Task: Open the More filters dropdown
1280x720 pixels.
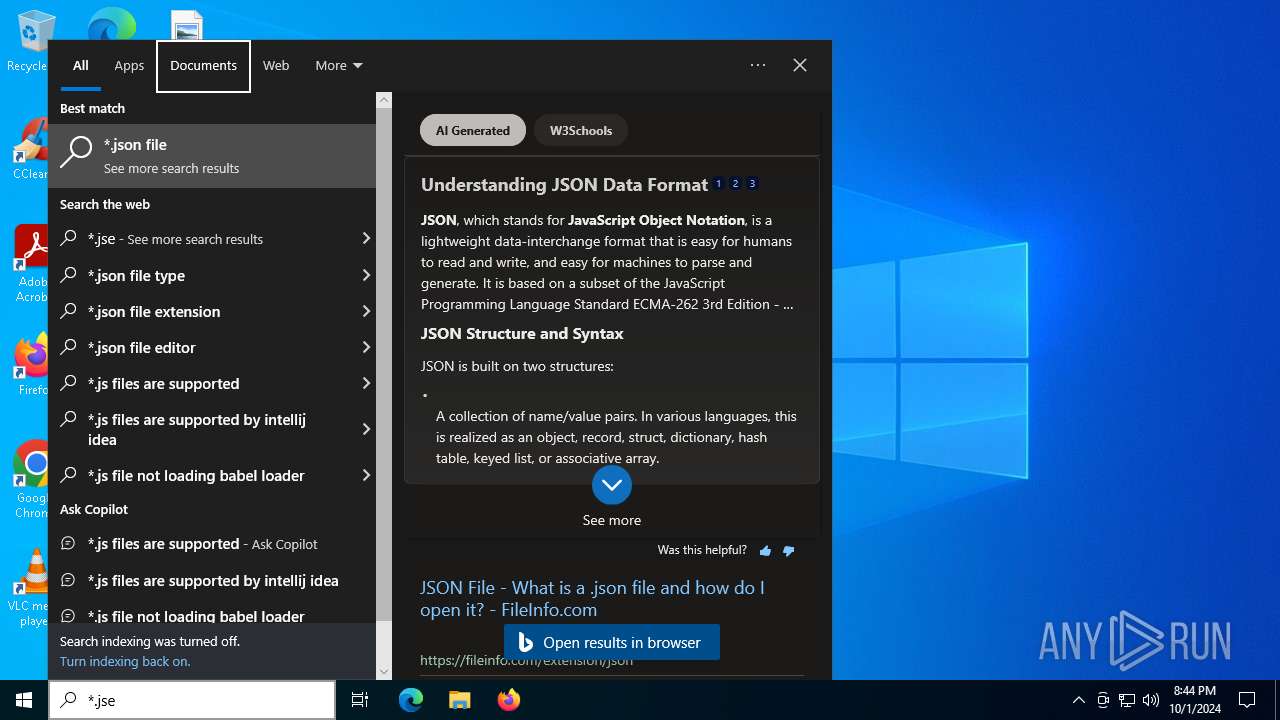Action: [339, 65]
